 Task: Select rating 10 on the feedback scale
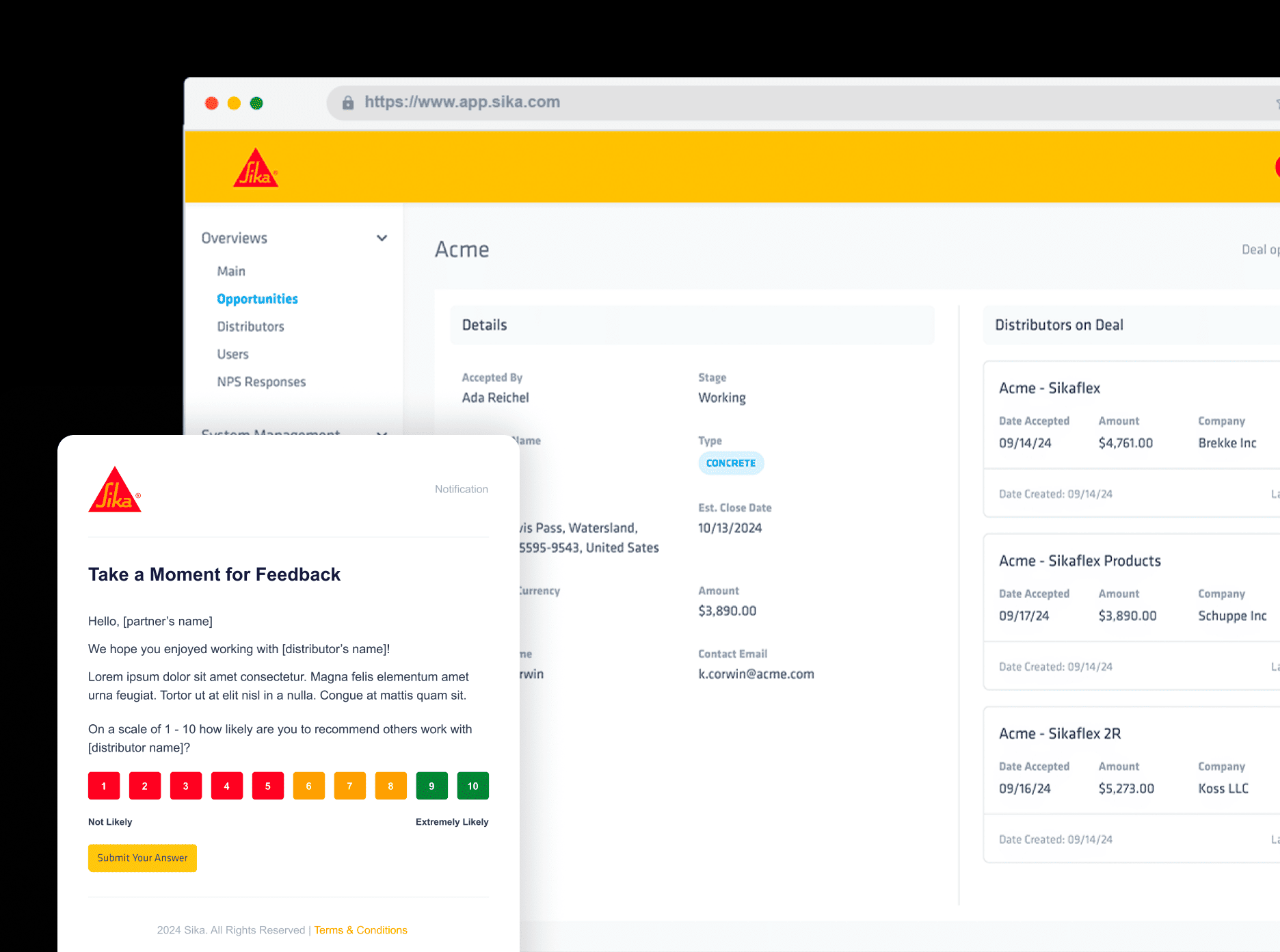[x=473, y=786]
